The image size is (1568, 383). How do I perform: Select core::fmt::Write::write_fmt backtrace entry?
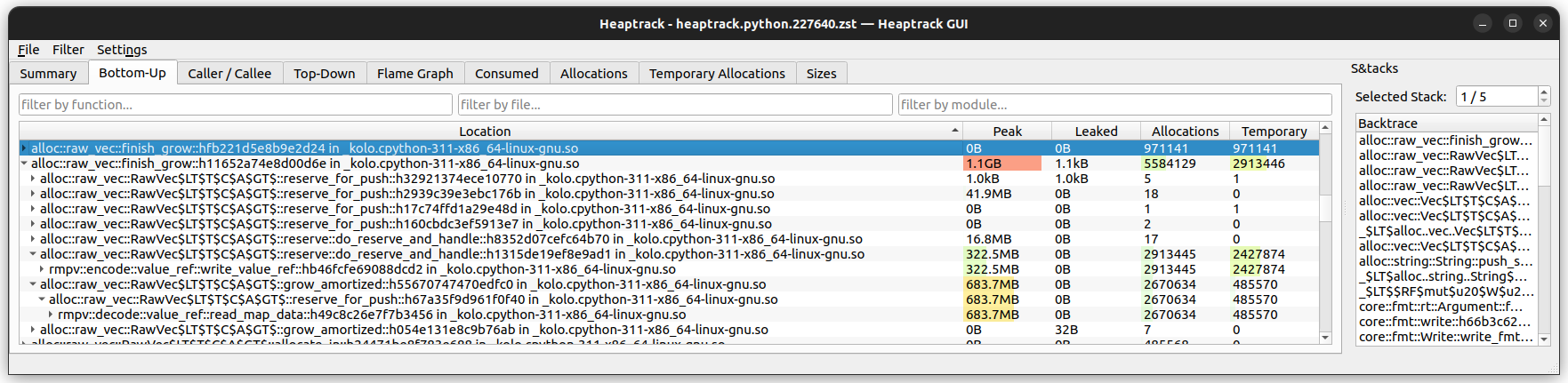(x=1447, y=337)
